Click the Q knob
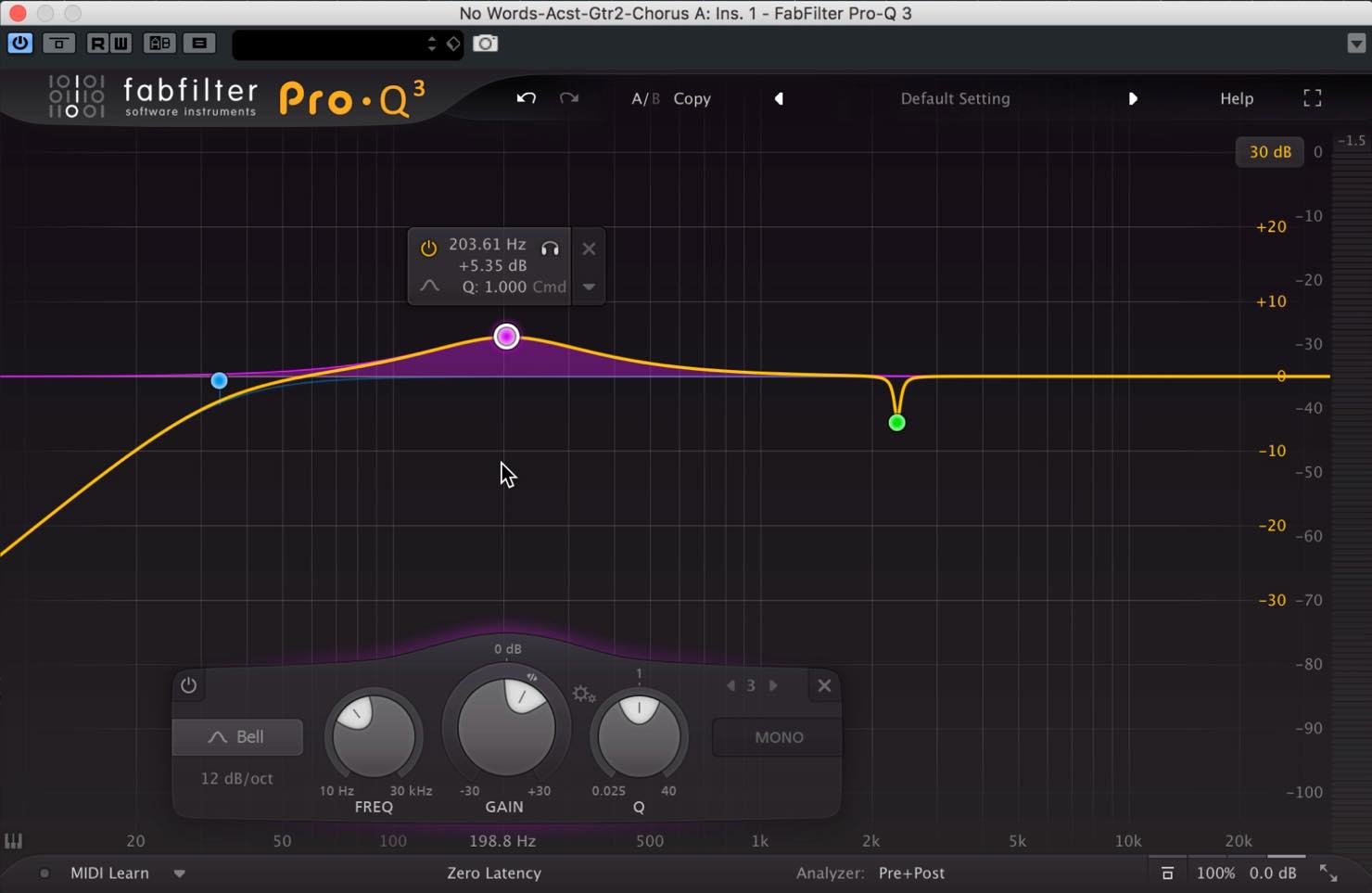 (639, 736)
